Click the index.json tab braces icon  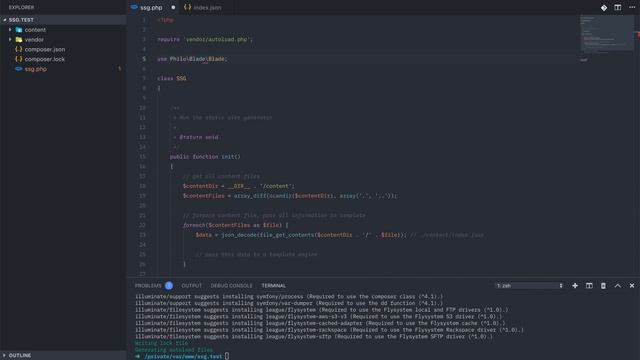point(187,7)
